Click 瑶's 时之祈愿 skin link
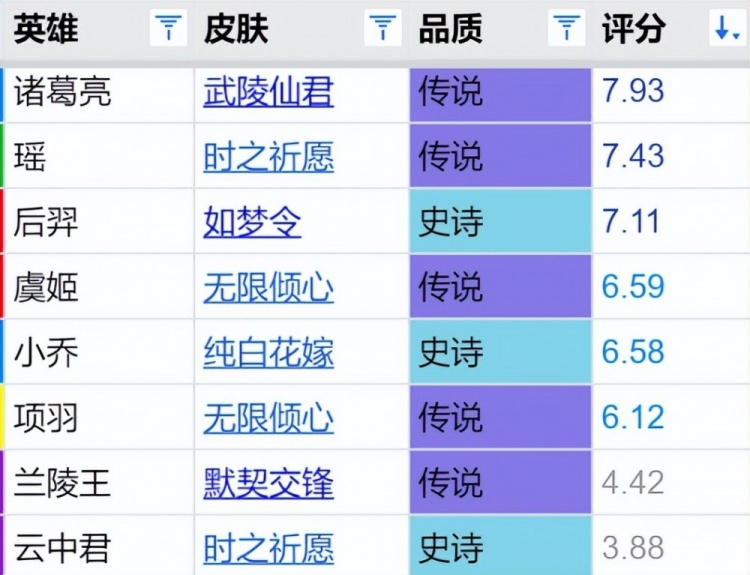The width and height of the screenshot is (750, 575). point(268,157)
